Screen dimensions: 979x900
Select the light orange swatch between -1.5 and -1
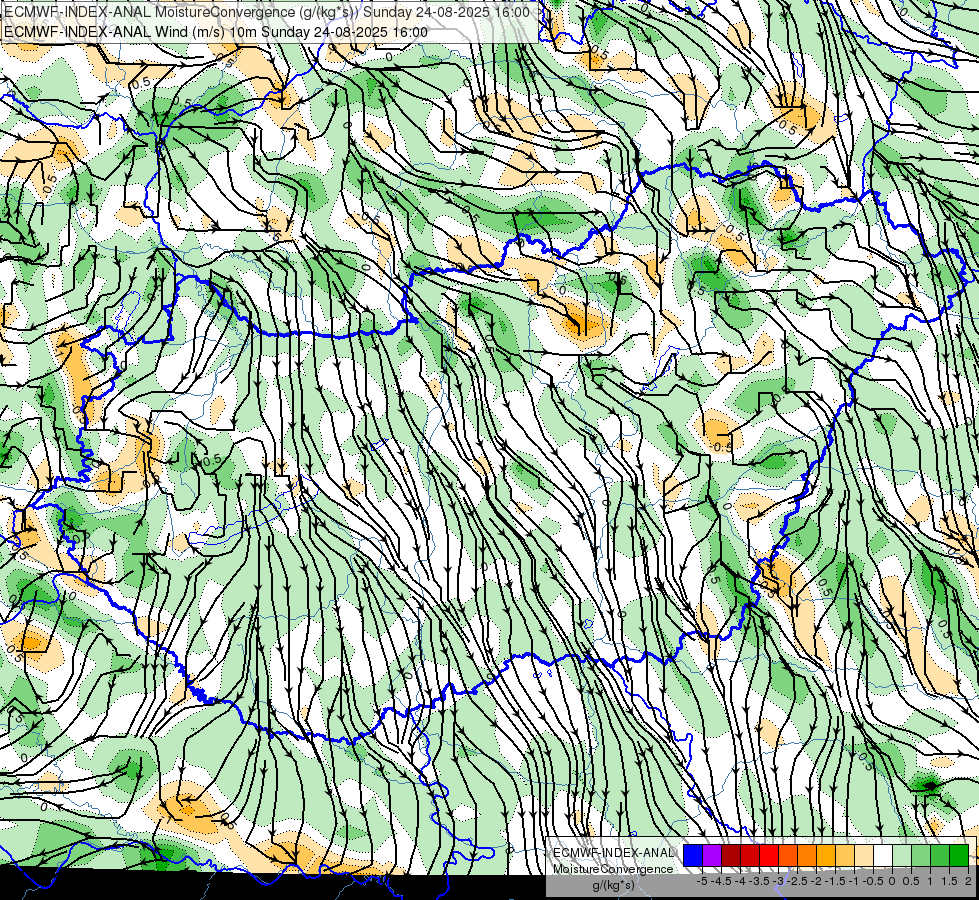pyautogui.click(x=845, y=856)
